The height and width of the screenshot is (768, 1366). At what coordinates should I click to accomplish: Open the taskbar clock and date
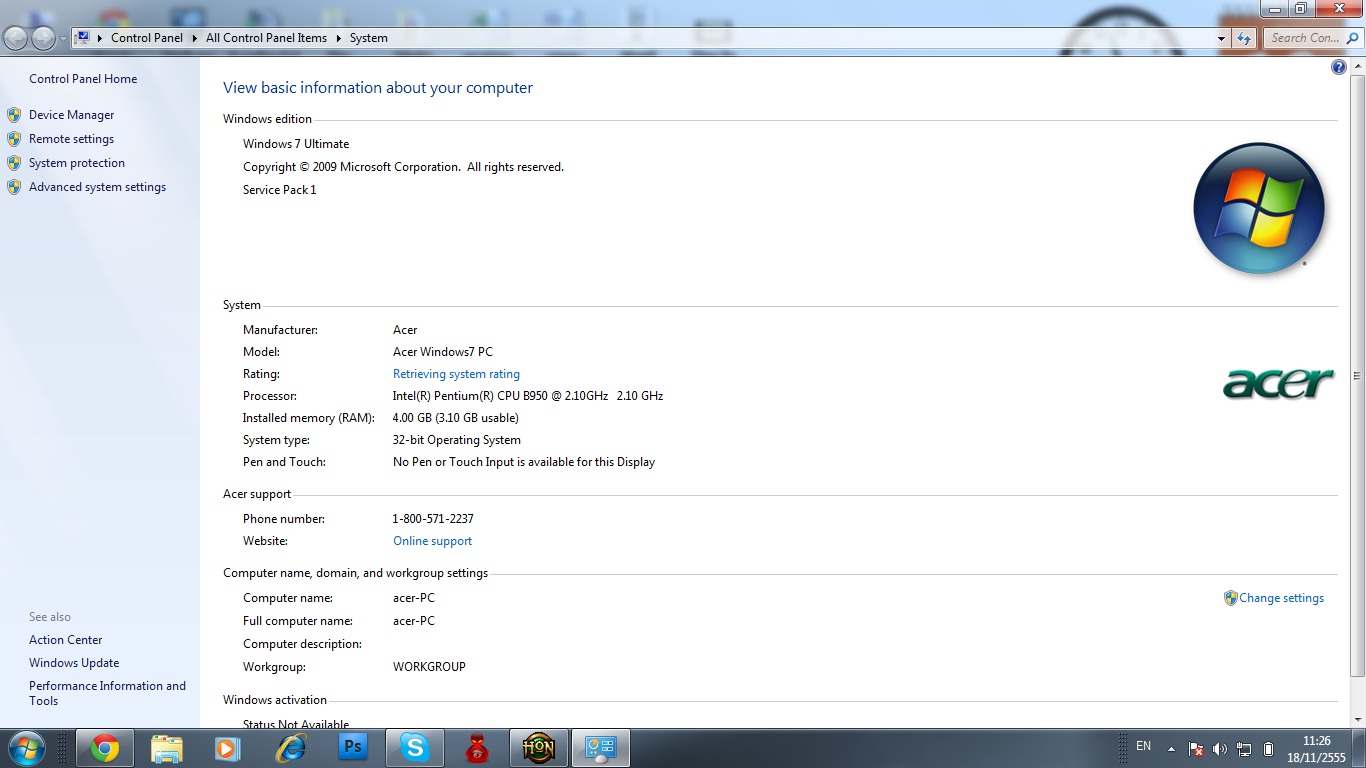(x=1317, y=749)
